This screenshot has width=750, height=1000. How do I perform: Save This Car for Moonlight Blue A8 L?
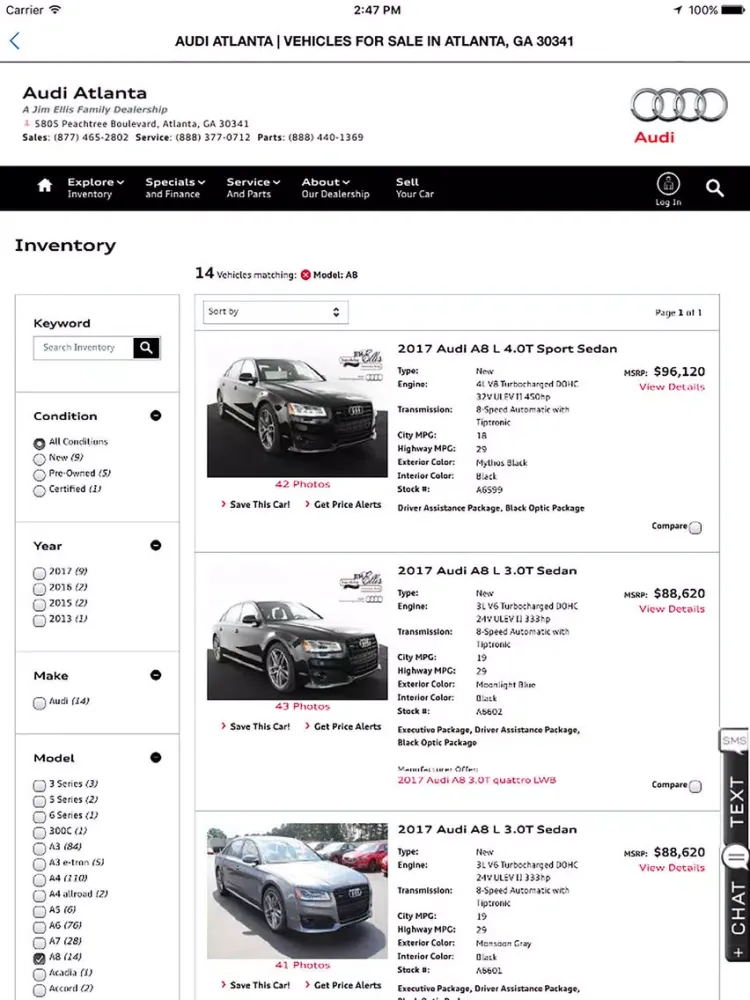coord(256,726)
